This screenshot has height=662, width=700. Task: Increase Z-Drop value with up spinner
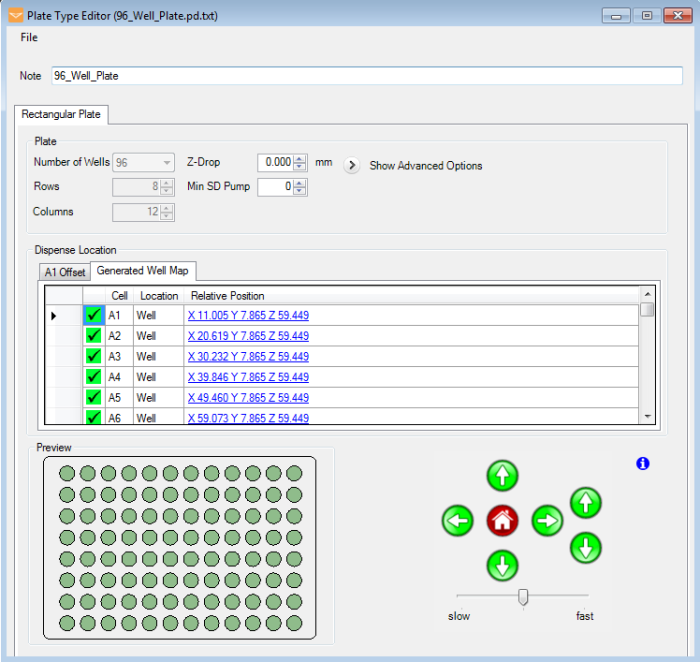click(300, 158)
